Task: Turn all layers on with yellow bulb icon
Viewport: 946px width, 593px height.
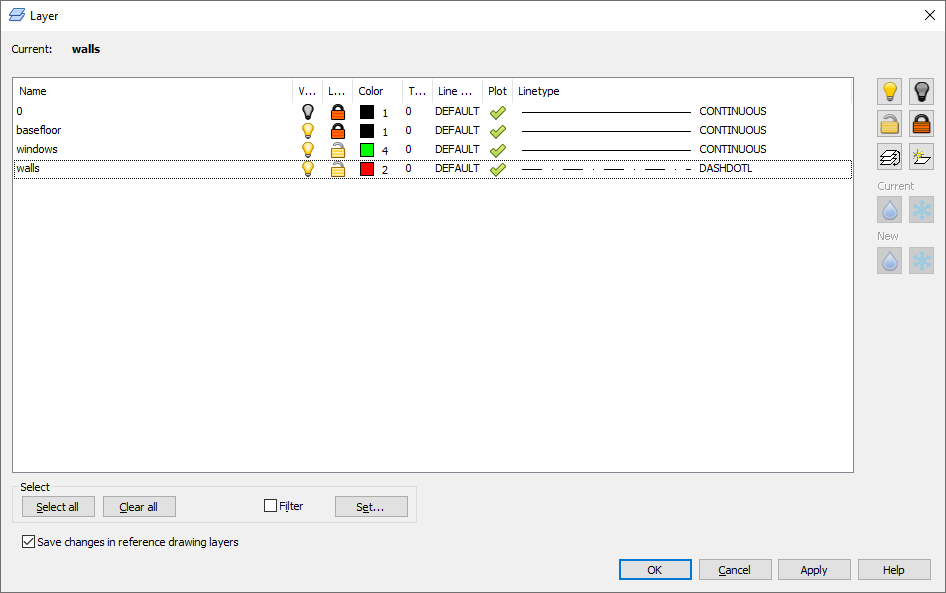Action: click(x=889, y=91)
